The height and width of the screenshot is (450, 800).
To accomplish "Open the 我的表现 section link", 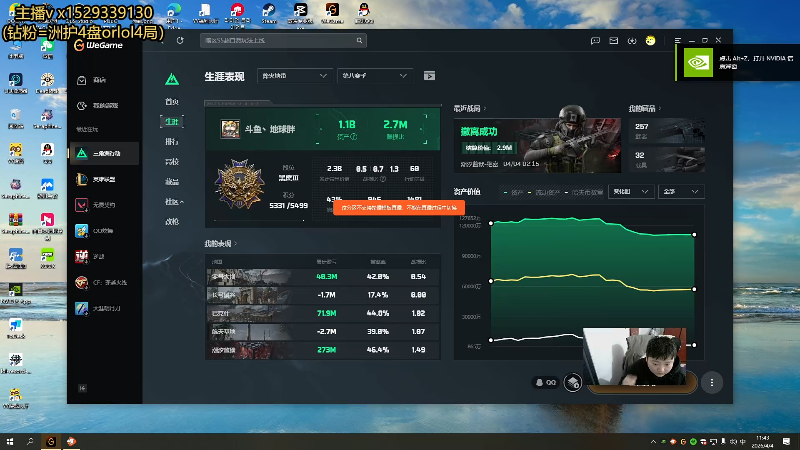I will click(x=220, y=244).
